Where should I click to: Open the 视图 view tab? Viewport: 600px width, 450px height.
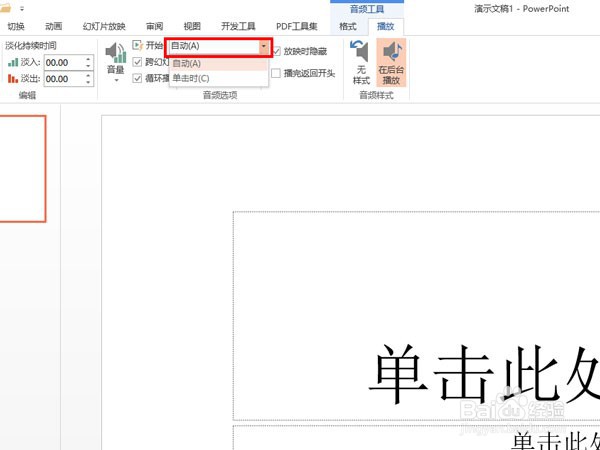(x=192, y=26)
